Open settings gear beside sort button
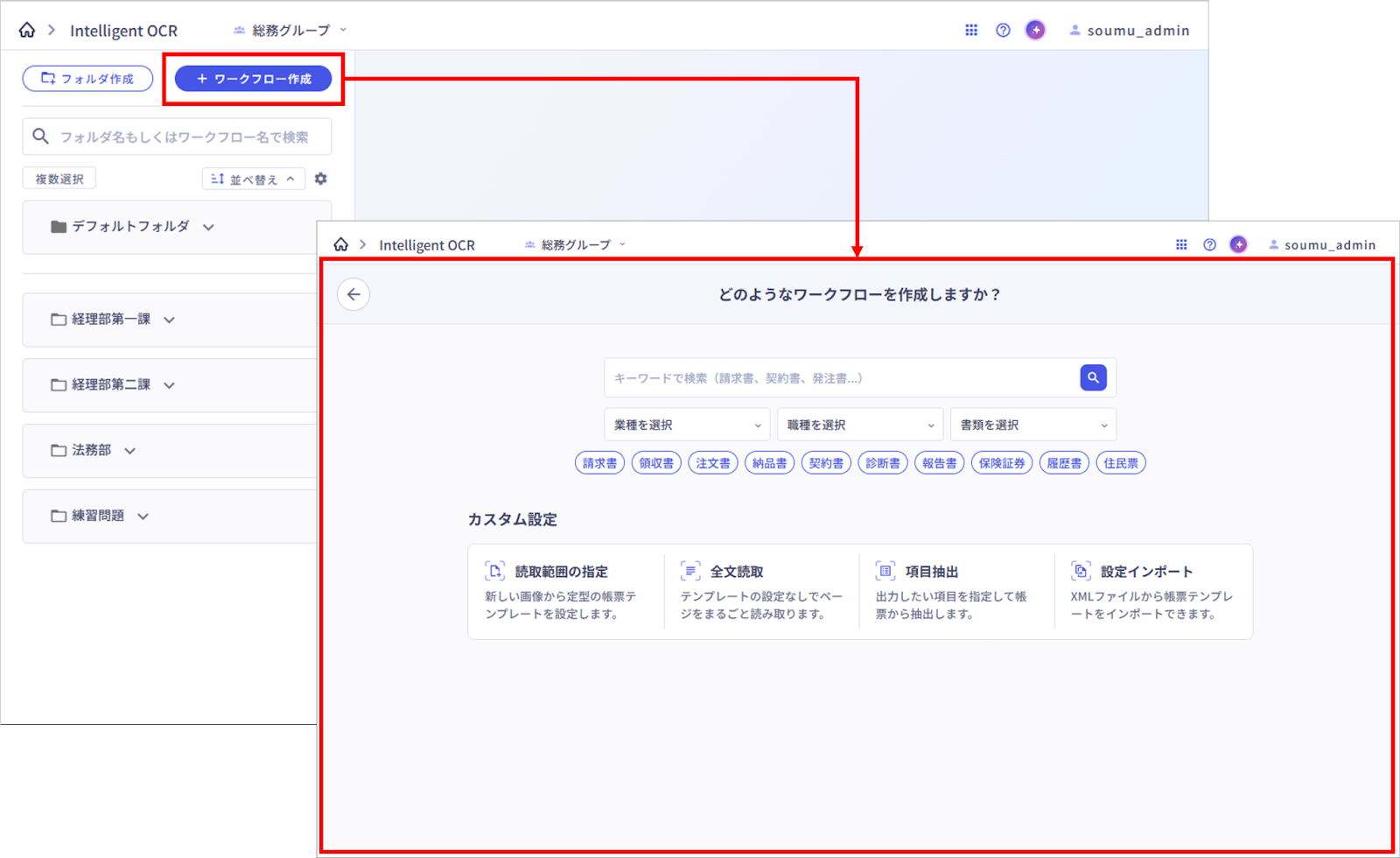Image resolution: width=1400 pixels, height=858 pixels. coord(321,179)
